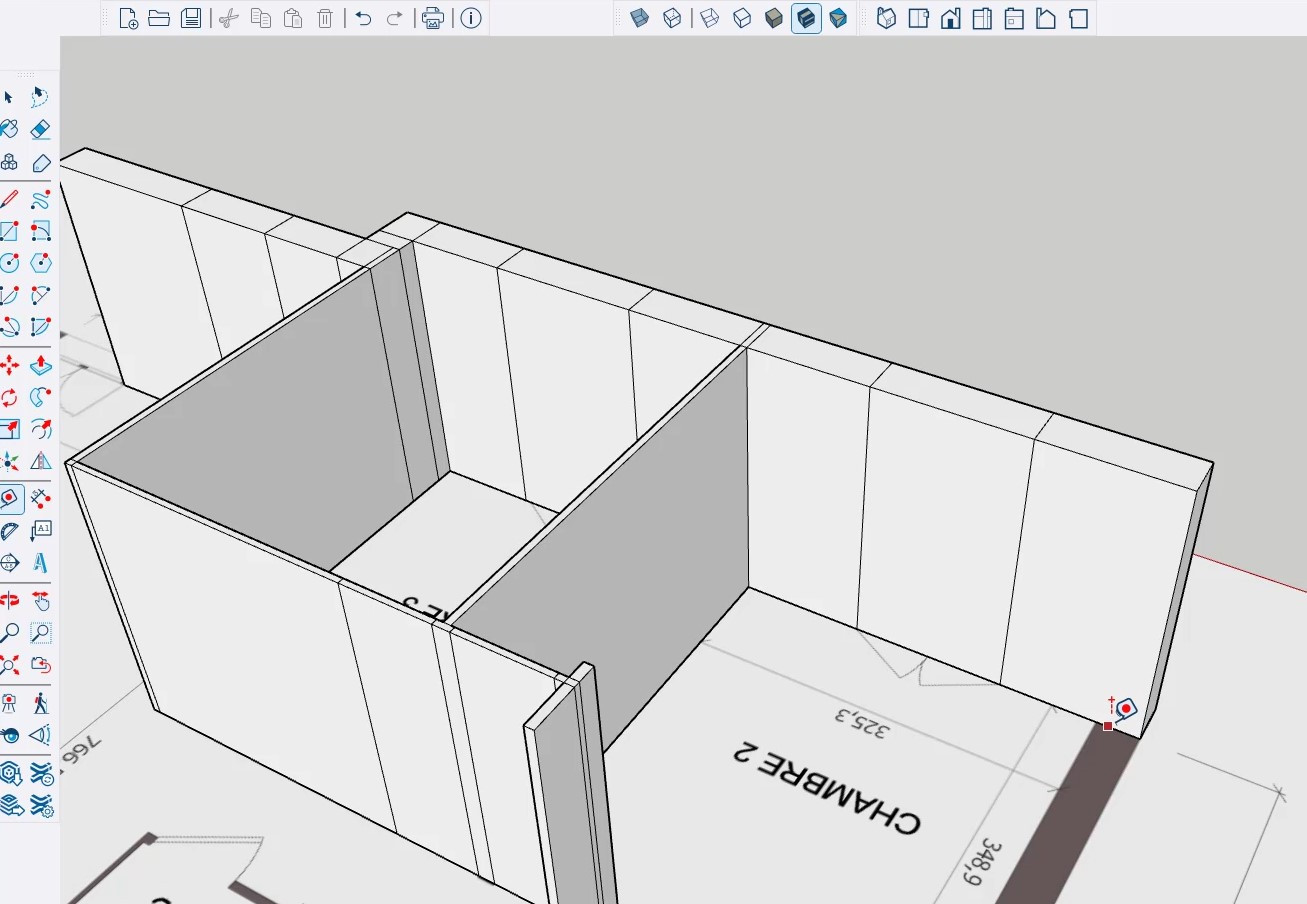
Task: Select the Push/Pull tool
Action: 41,365
